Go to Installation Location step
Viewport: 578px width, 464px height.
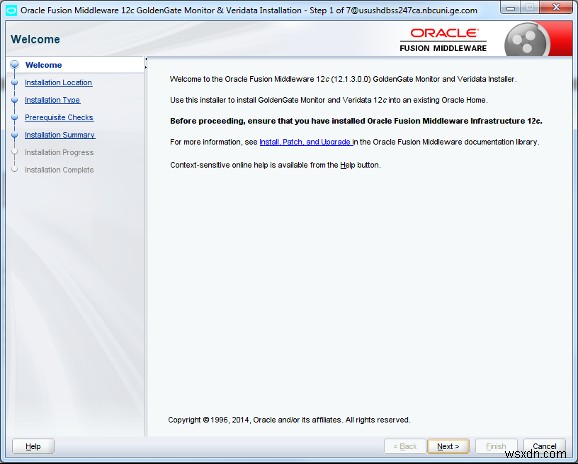point(58,83)
